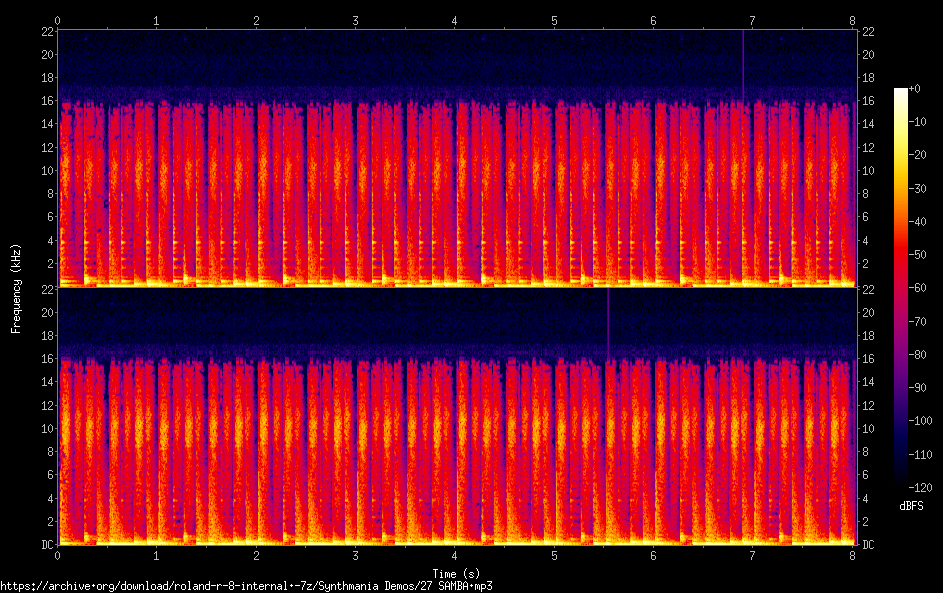The height and width of the screenshot is (593, 943).
Task: Click the "0" tick on the top time axis
Action: tap(58, 20)
